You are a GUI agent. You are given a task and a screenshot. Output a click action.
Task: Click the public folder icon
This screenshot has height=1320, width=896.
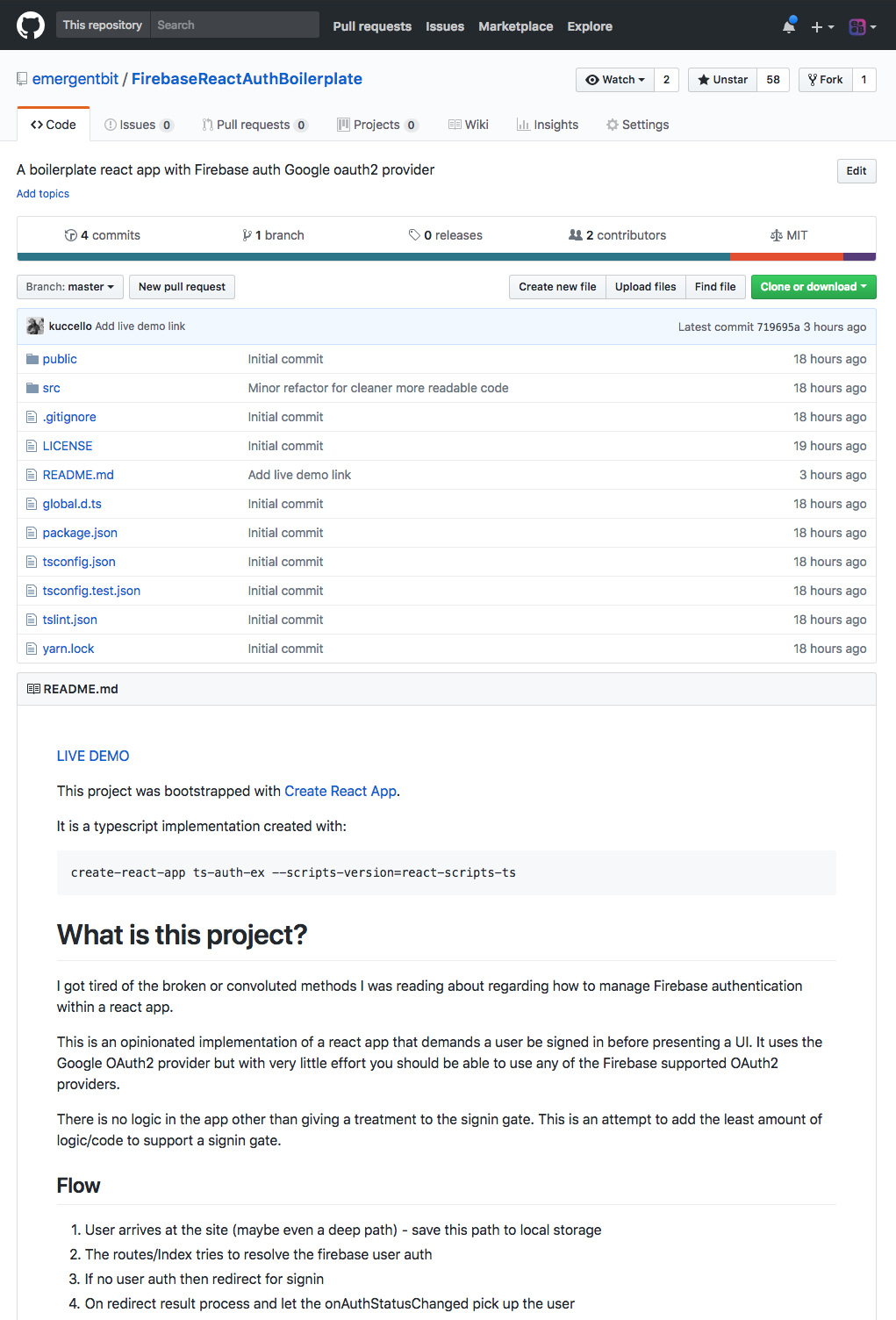(32, 359)
